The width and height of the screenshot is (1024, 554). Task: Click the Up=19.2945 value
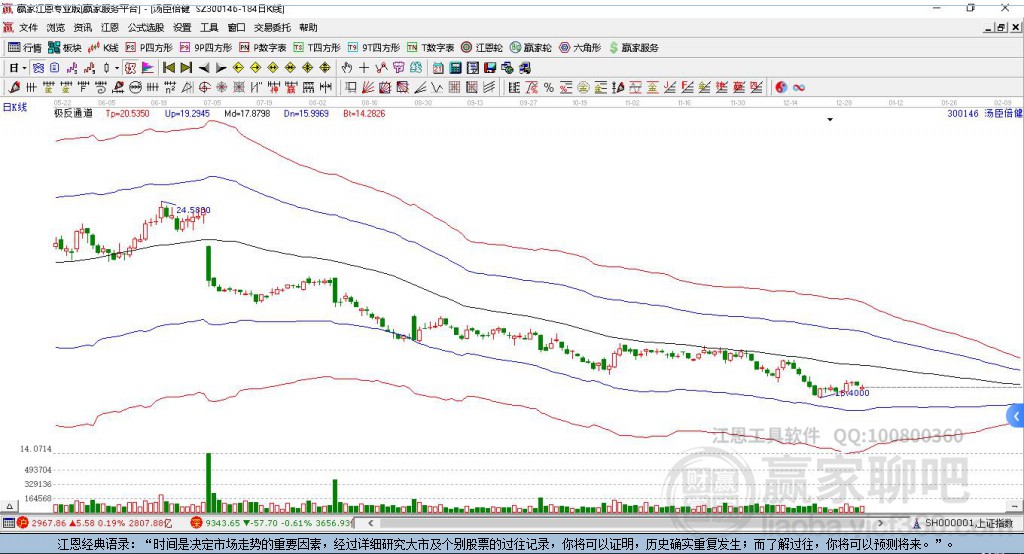click(187, 113)
